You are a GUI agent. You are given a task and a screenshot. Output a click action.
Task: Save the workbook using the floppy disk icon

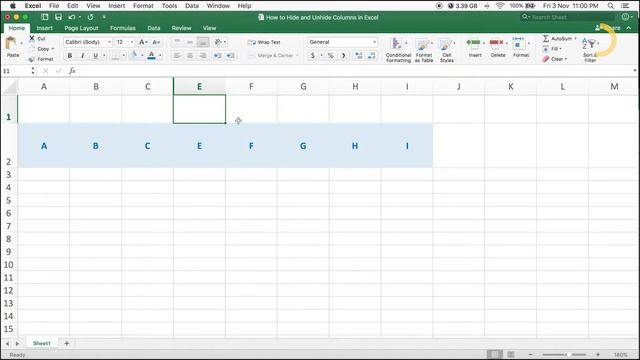tap(58, 17)
